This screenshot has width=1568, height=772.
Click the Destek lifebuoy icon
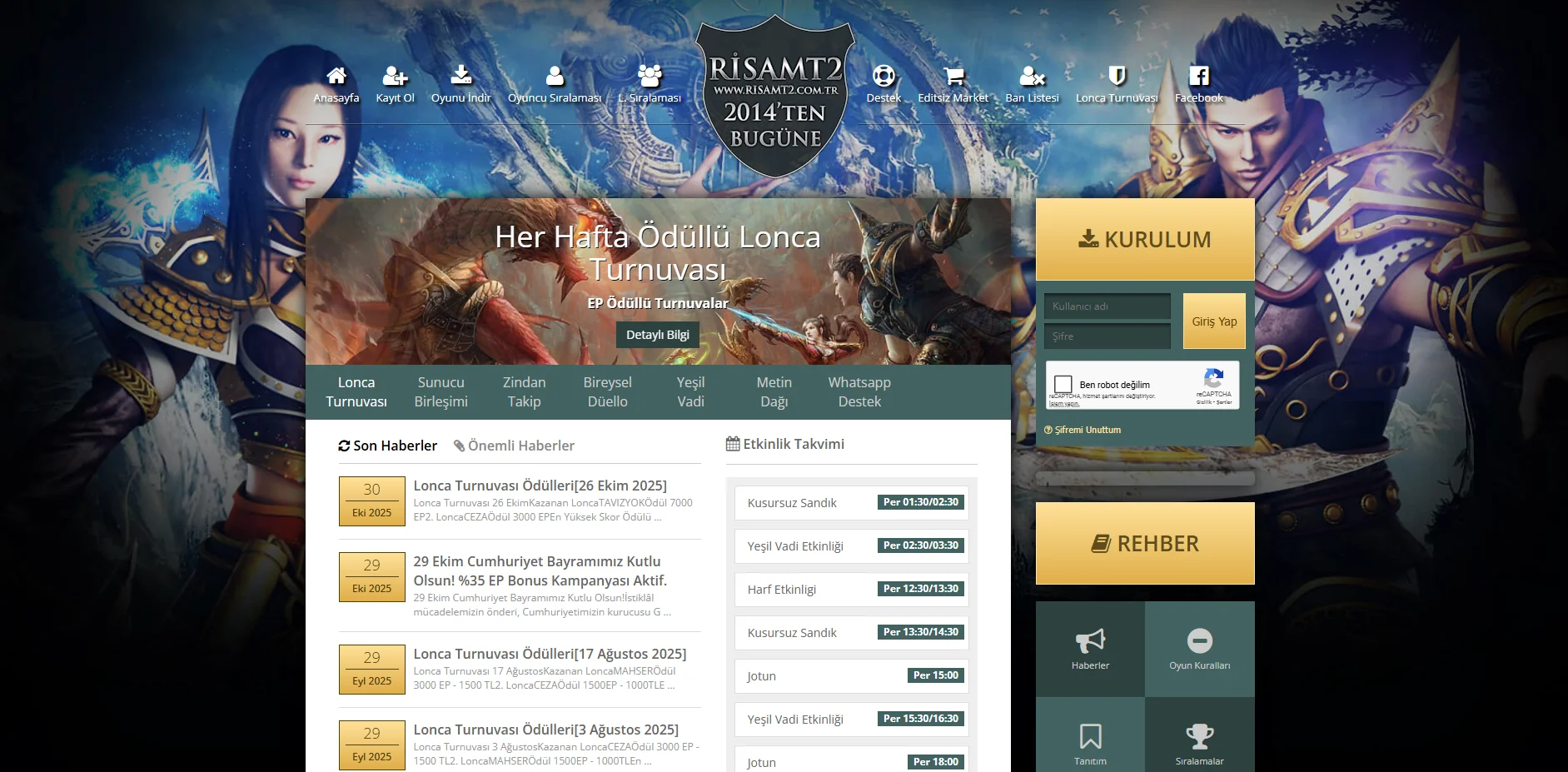tap(884, 77)
